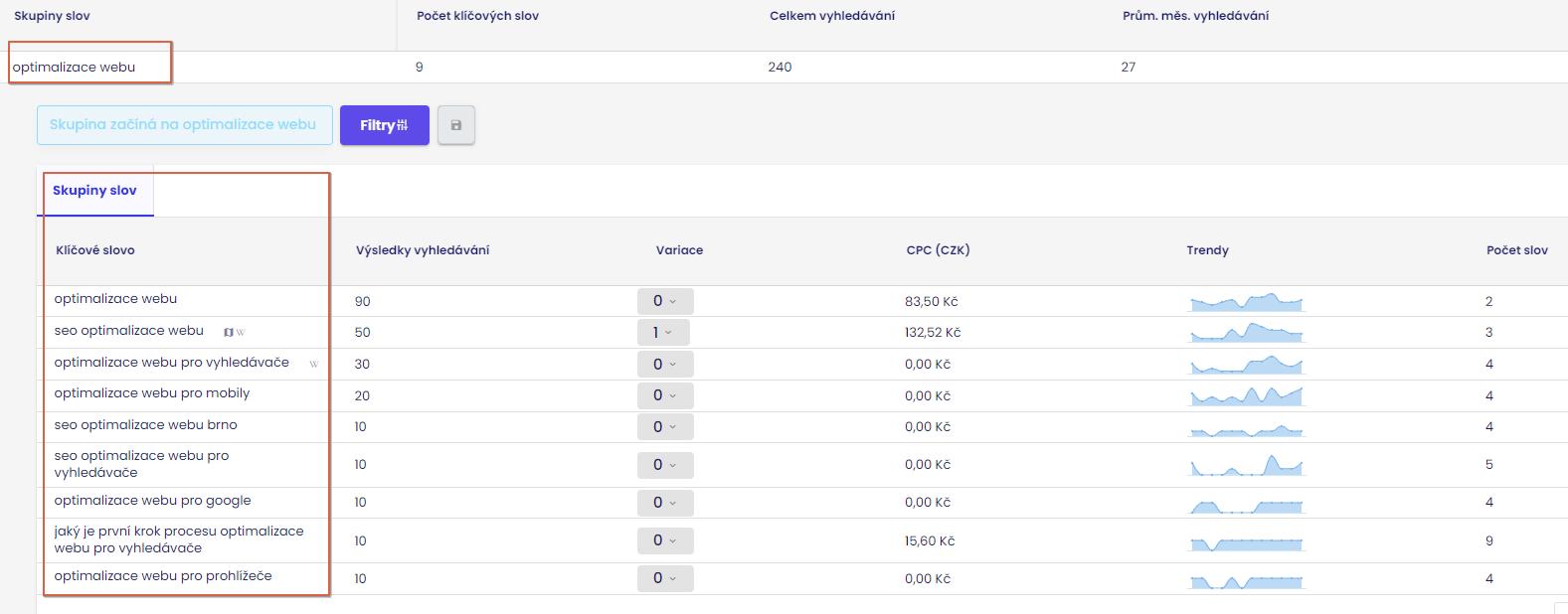Switch to the 'Skupiny slov' tab
Image resolution: width=1568 pixels, height=614 pixels.
pos(94,191)
